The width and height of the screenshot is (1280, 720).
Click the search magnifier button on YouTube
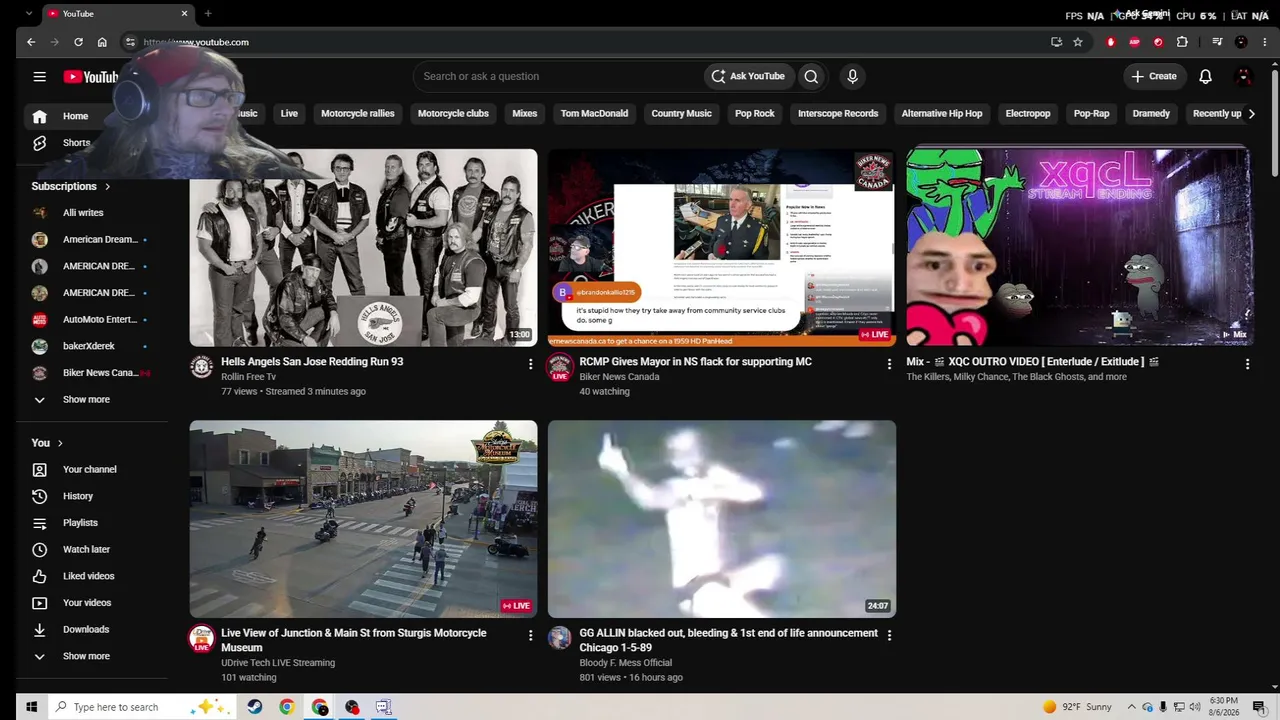point(811,76)
